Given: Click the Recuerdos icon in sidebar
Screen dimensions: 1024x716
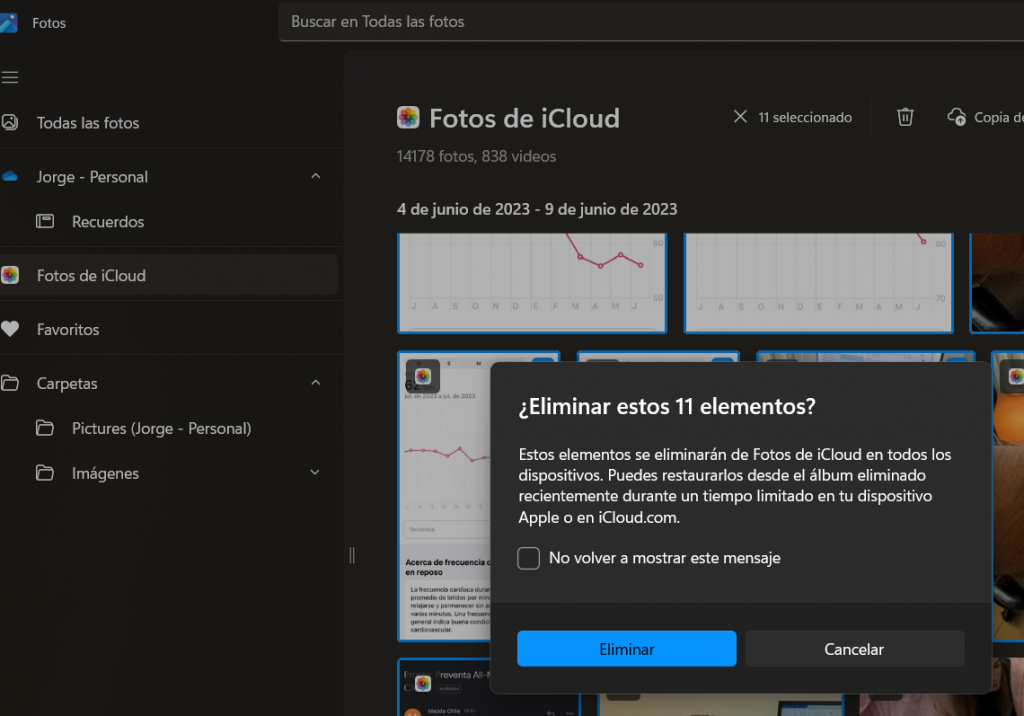Looking at the screenshot, I should tap(45, 222).
